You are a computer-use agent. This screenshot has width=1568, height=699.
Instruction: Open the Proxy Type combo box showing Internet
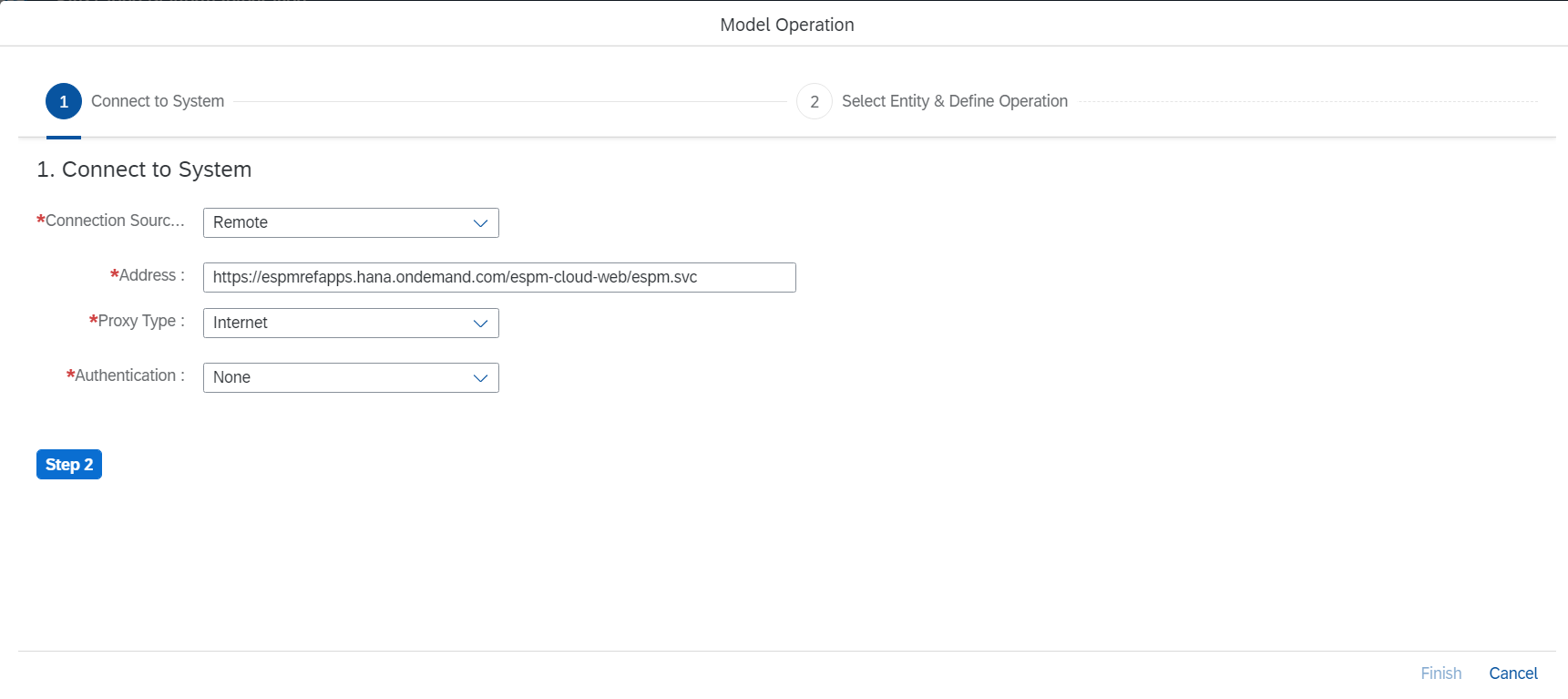pos(337,324)
